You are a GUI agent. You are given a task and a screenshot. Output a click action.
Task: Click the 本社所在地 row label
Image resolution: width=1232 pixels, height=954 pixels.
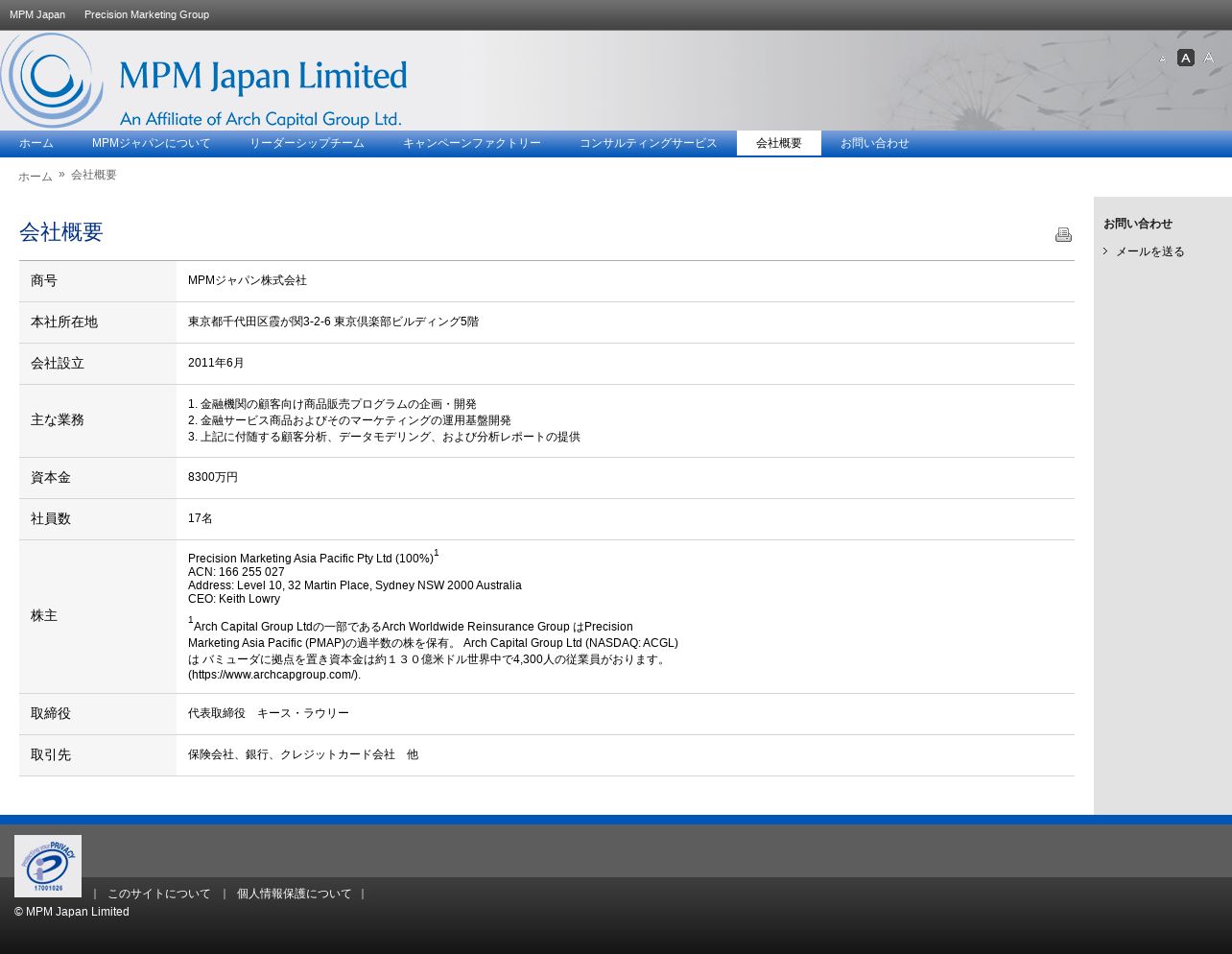(x=64, y=322)
